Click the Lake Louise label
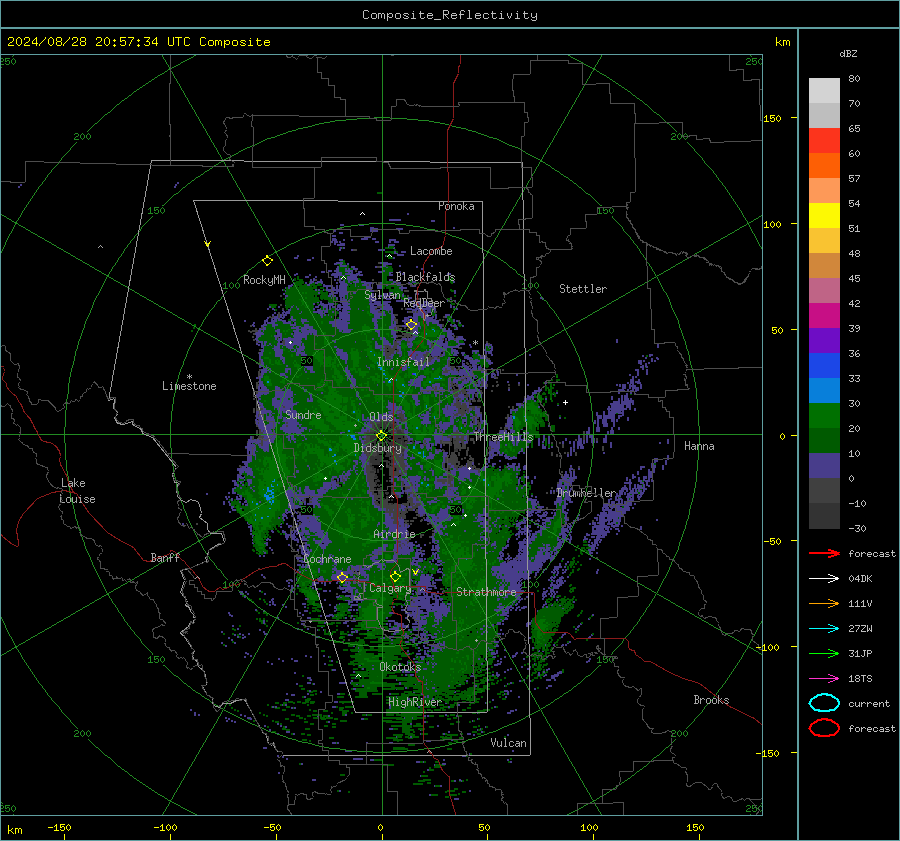This screenshot has width=900, height=841. (77, 491)
